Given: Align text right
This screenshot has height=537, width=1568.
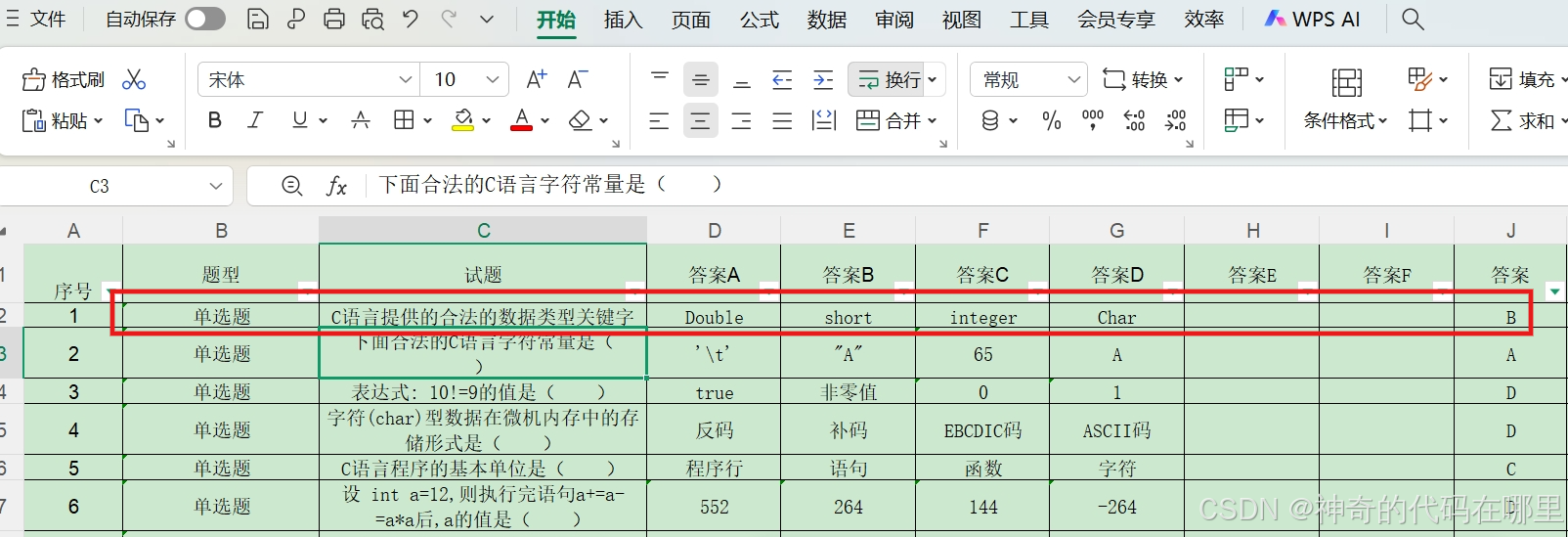Looking at the screenshot, I should point(742,120).
